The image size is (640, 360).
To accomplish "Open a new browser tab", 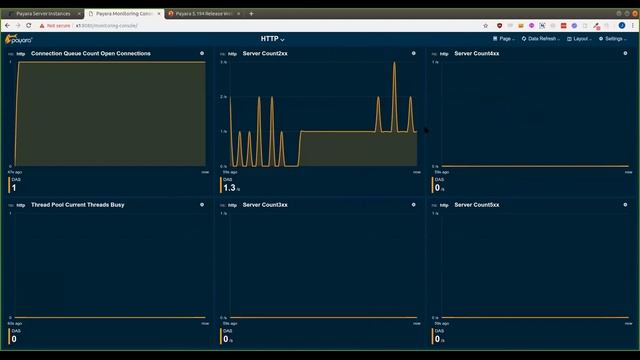I will click(x=251, y=13).
